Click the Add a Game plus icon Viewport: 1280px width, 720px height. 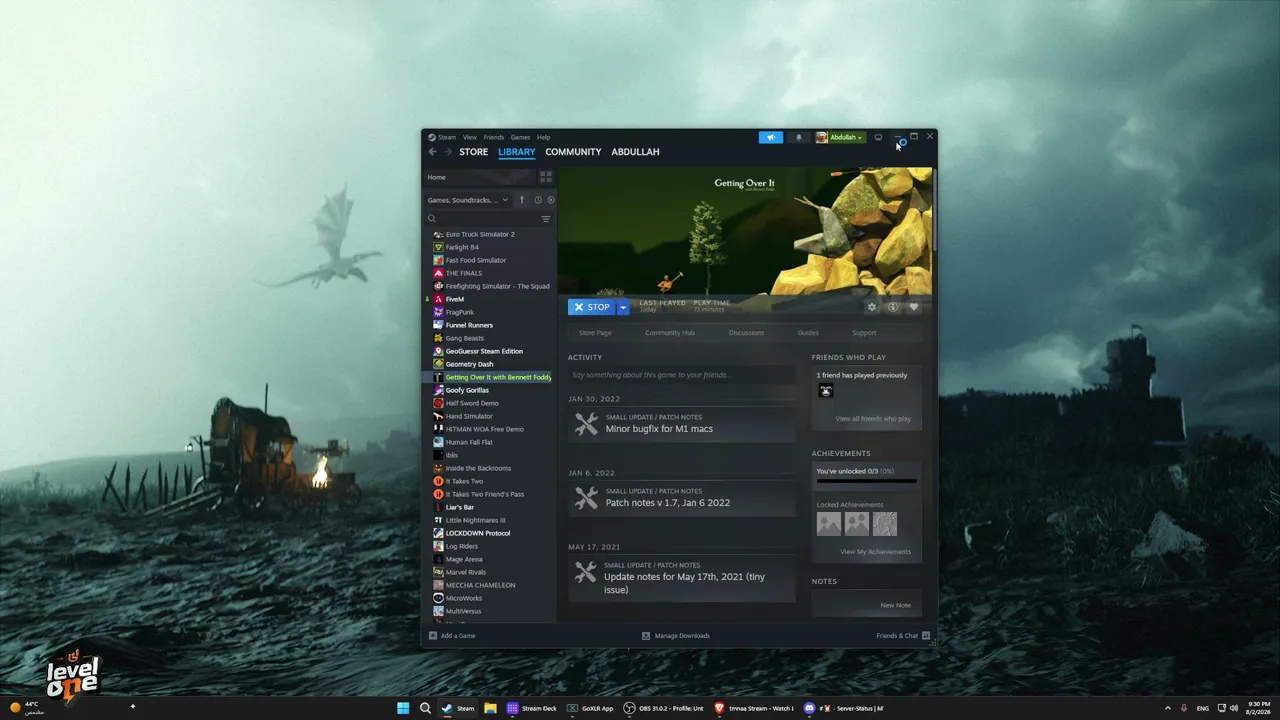coord(433,635)
